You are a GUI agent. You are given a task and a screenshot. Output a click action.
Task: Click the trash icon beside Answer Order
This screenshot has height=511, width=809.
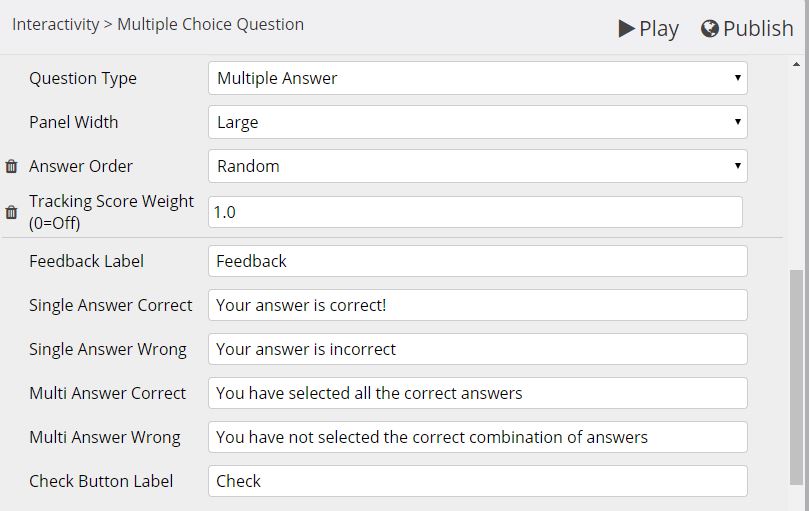[11, 166]
